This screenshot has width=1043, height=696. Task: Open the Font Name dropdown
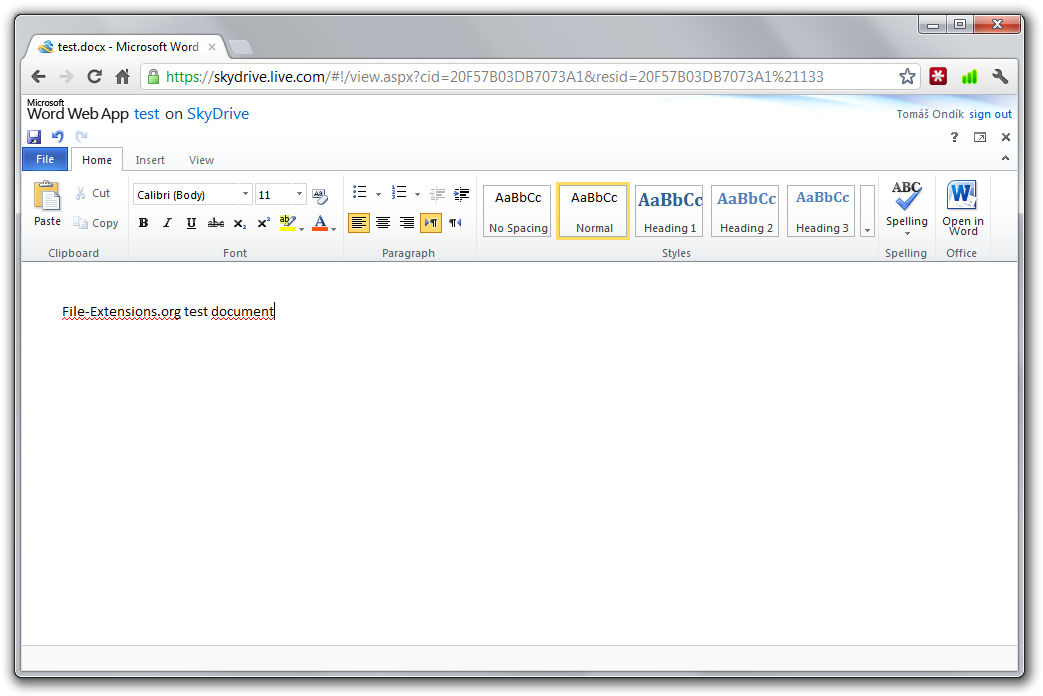click(245, 194)
